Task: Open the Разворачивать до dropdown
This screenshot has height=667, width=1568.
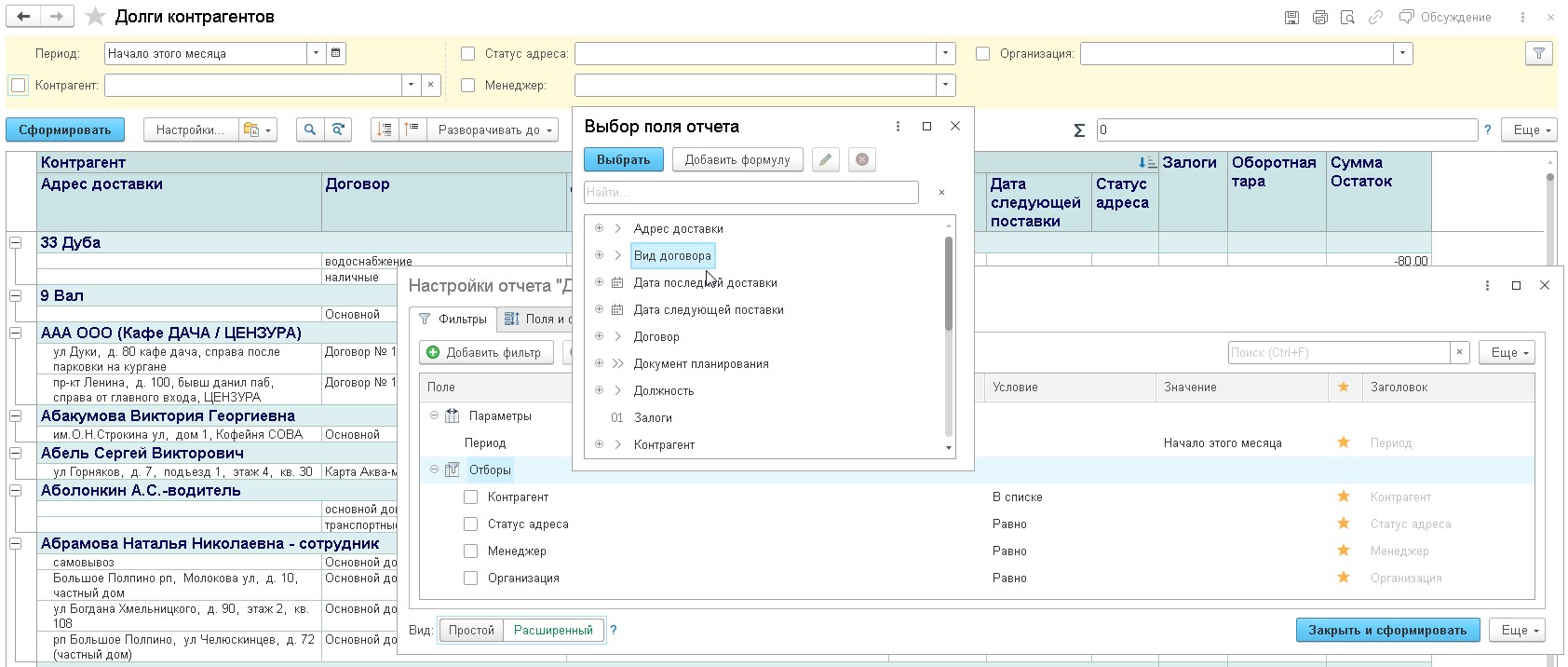Action: coord(494,130)
